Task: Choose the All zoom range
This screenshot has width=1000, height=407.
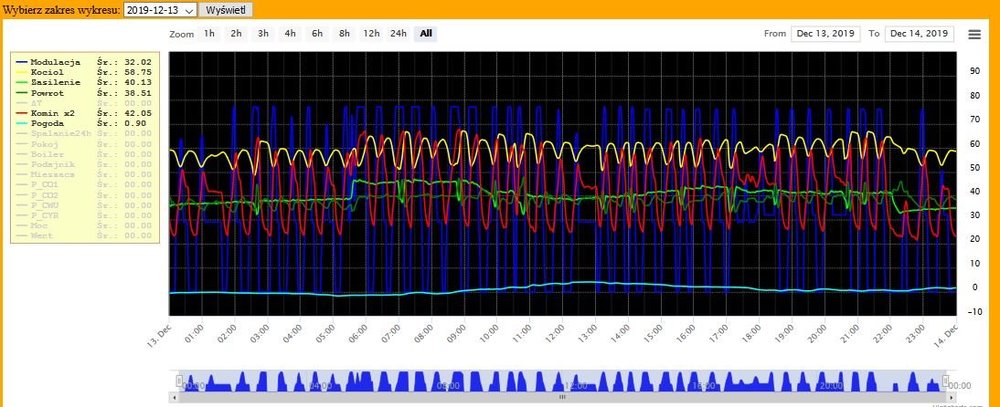Action: point(426,34)
